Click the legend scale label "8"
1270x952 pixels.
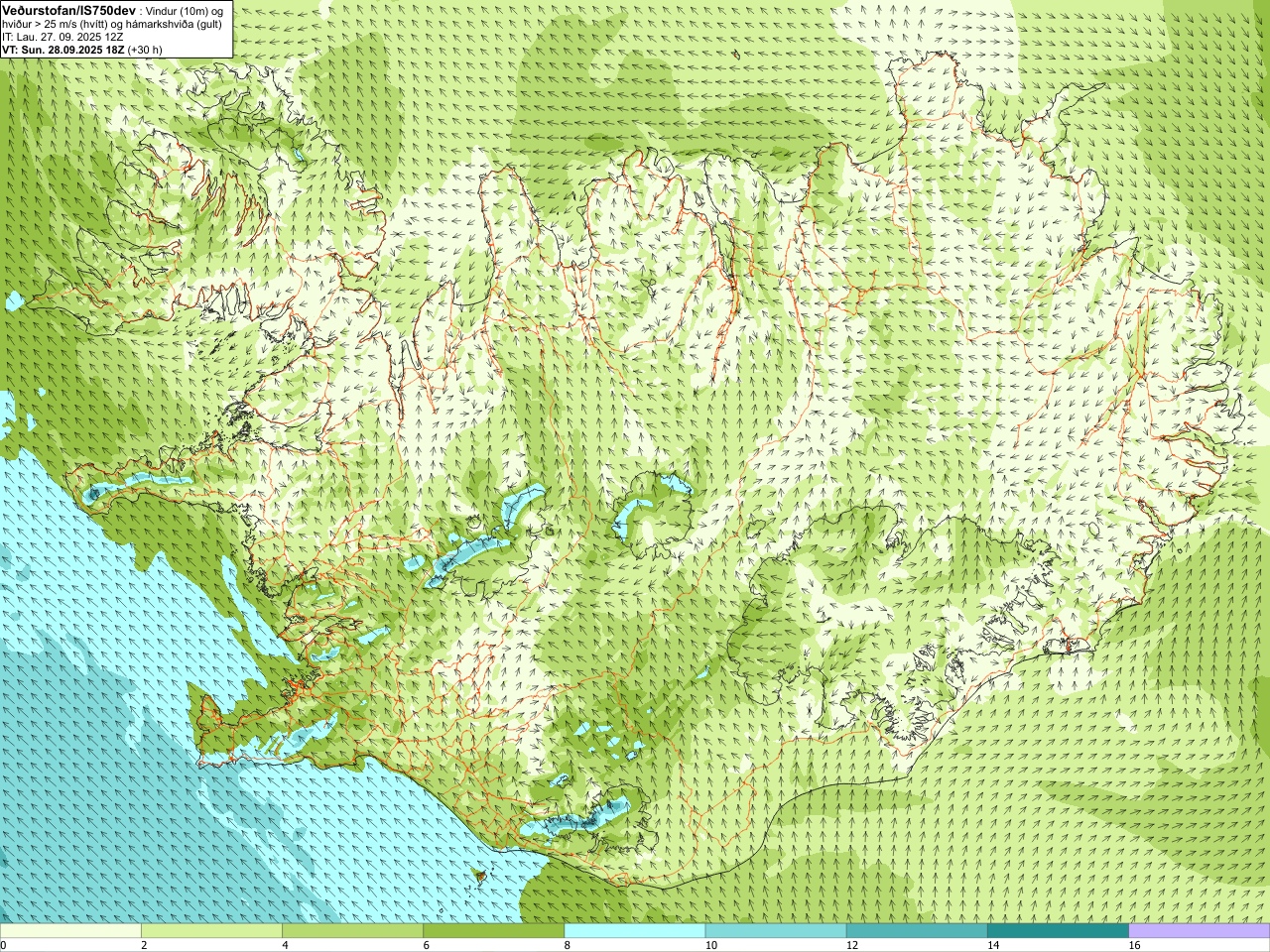tap(568, 946)
